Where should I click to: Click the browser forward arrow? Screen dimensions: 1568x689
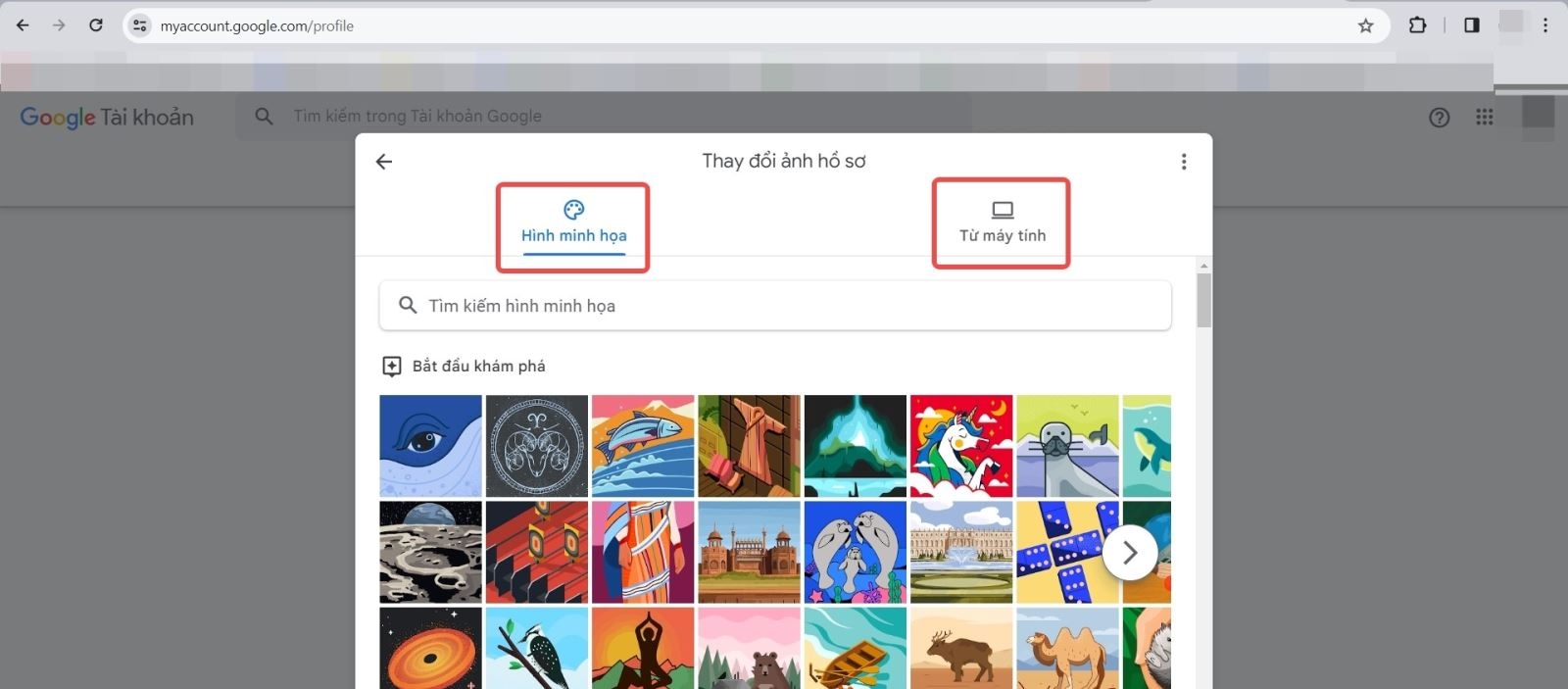[59, 25]
